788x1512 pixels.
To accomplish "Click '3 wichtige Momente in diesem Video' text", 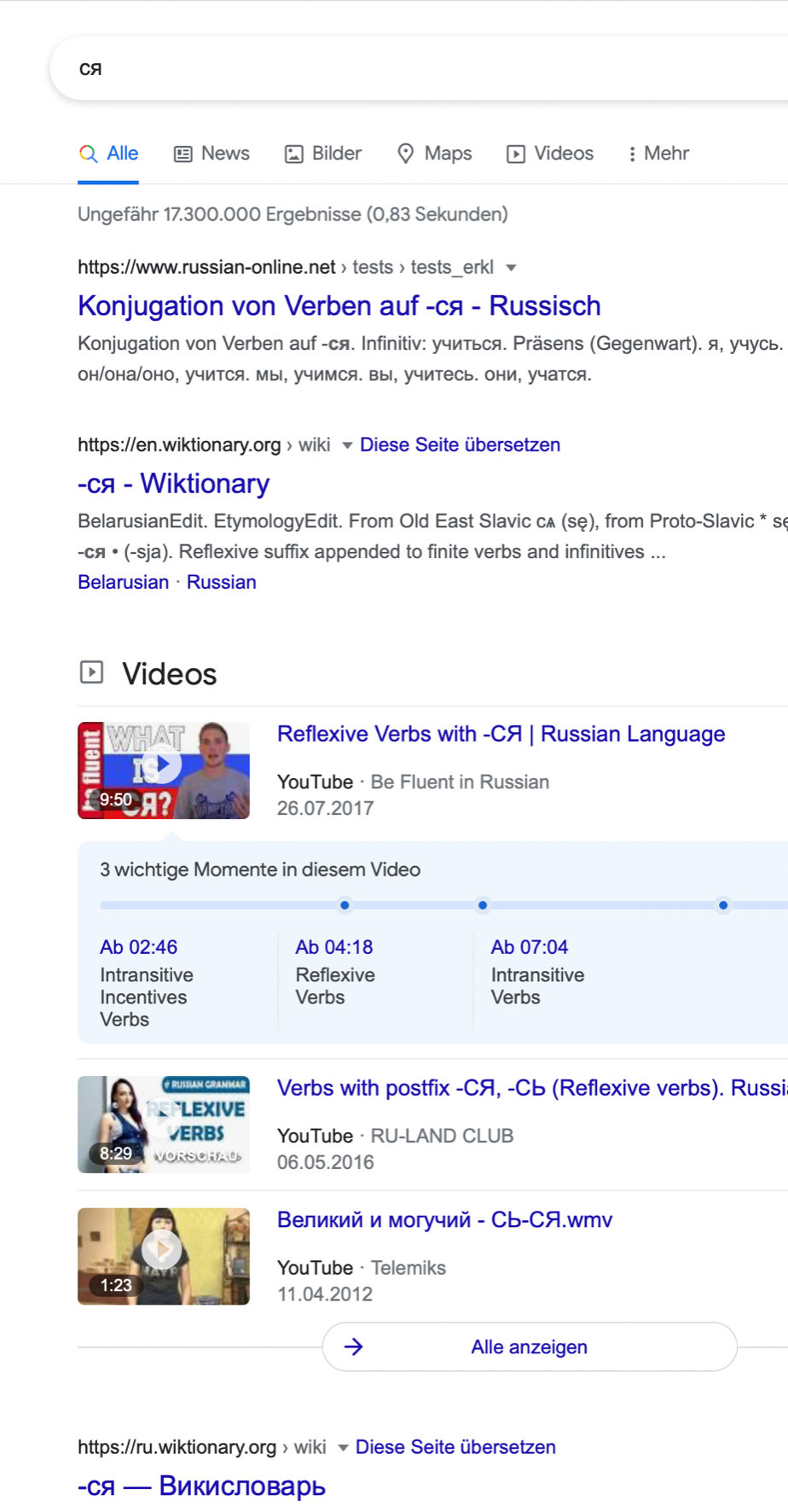I will pyautogui.click(x=260, y=869).
